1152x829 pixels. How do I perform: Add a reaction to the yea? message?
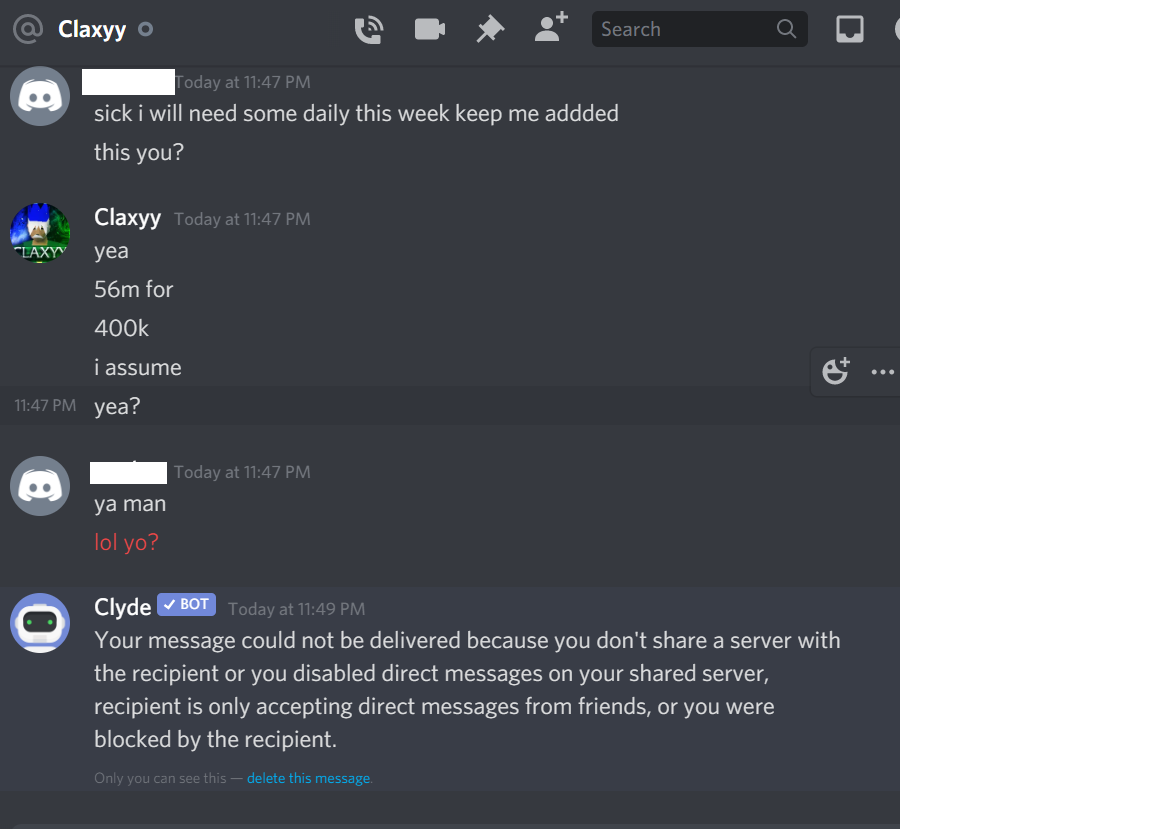coord(835,371)
